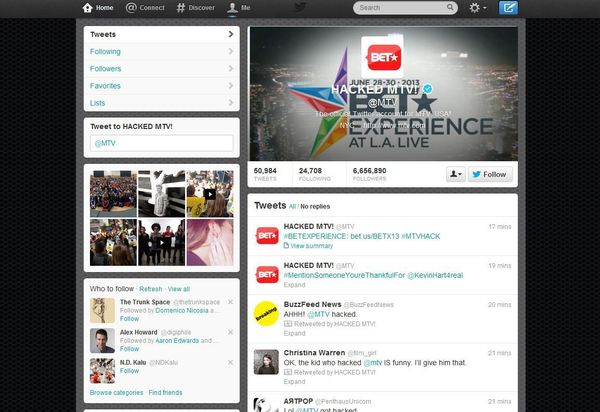Open the Followers list in sidebar
Image resolution: width=600 pixels, height=412 pixels.
click(161, 69)
